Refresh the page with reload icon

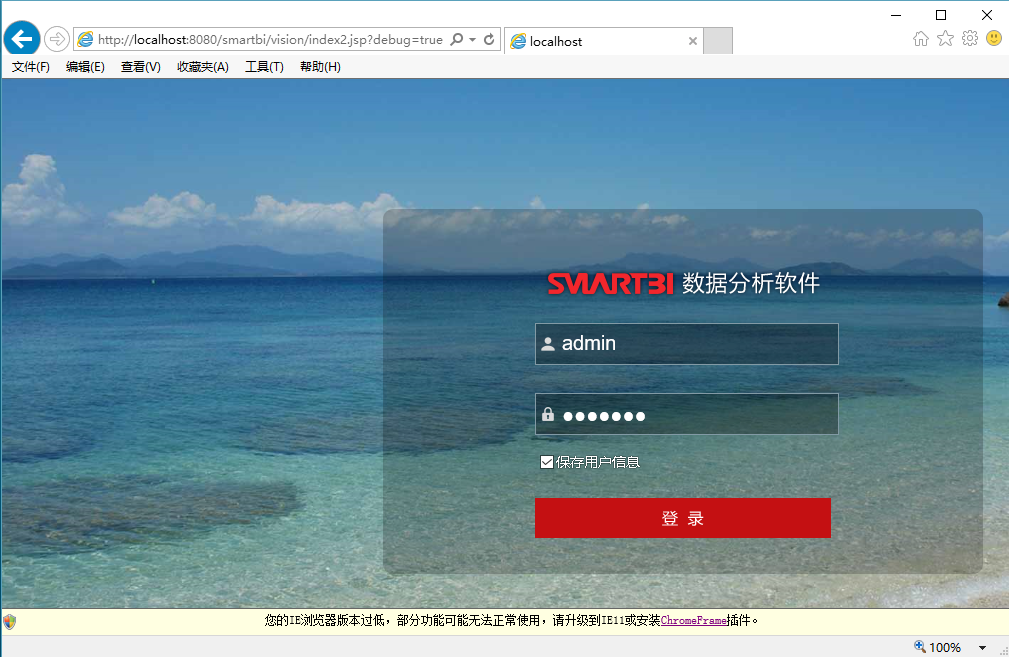[x=489, y=39]
